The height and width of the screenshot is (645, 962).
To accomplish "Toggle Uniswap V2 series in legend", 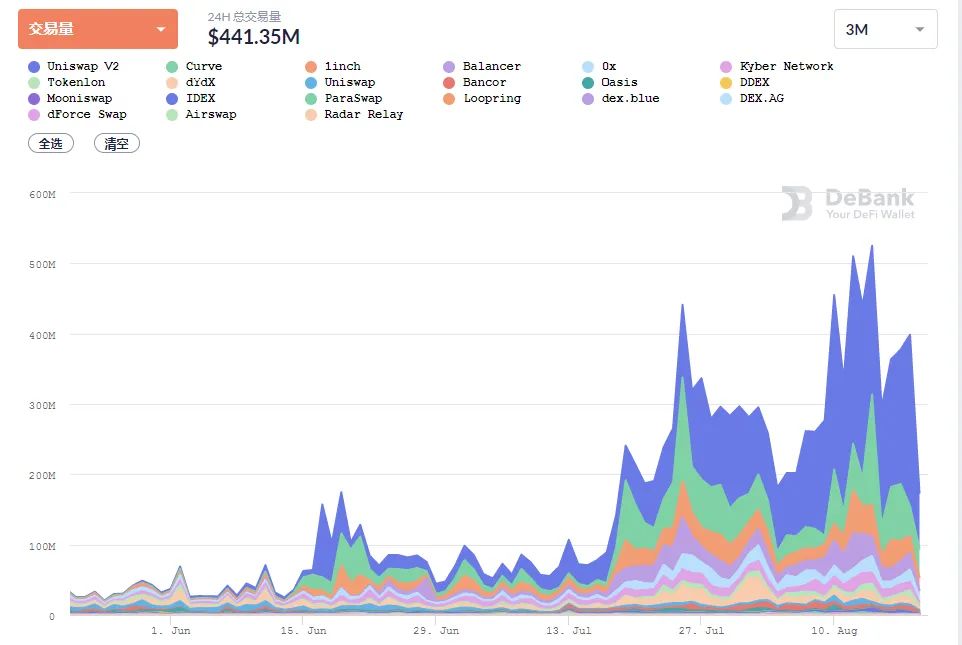I will coord(82,66).
